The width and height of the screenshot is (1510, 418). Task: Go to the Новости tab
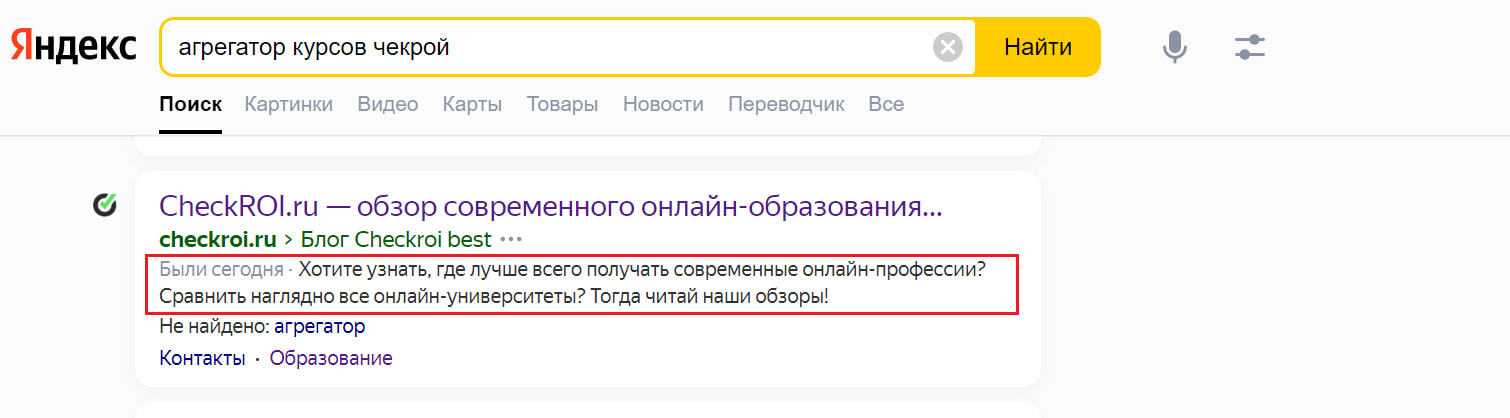coord(663,104)
